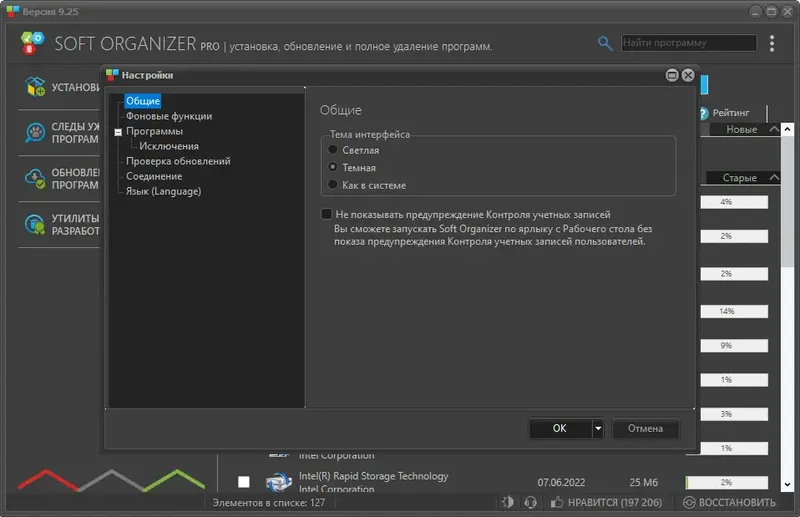Image resolution: width=800 pixels, height=517 pixels.
Task: Click the paw-print traces of removed programs icon
Action: pos(35,133)
